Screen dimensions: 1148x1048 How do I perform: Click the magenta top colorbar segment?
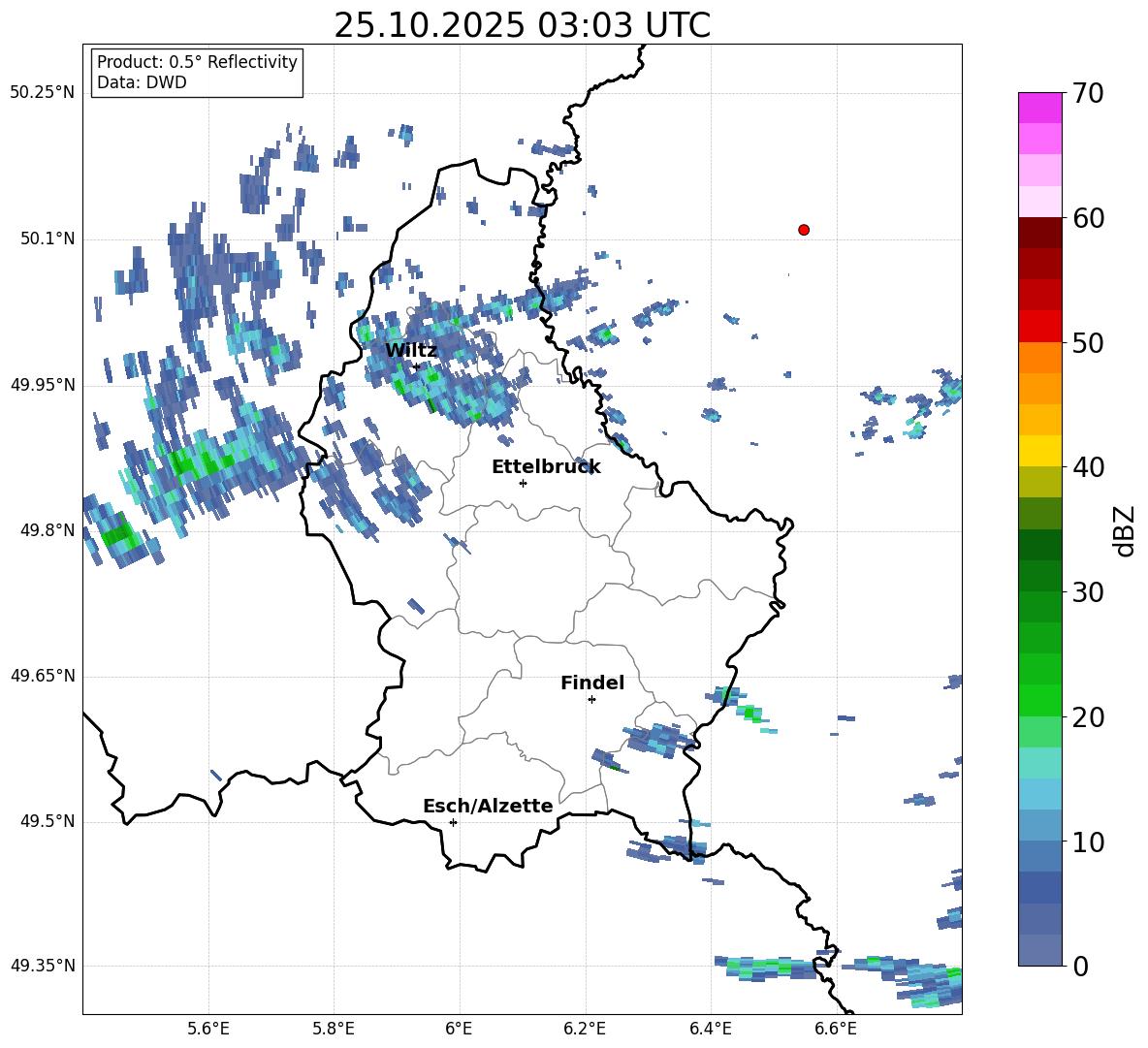point(1039,109)
